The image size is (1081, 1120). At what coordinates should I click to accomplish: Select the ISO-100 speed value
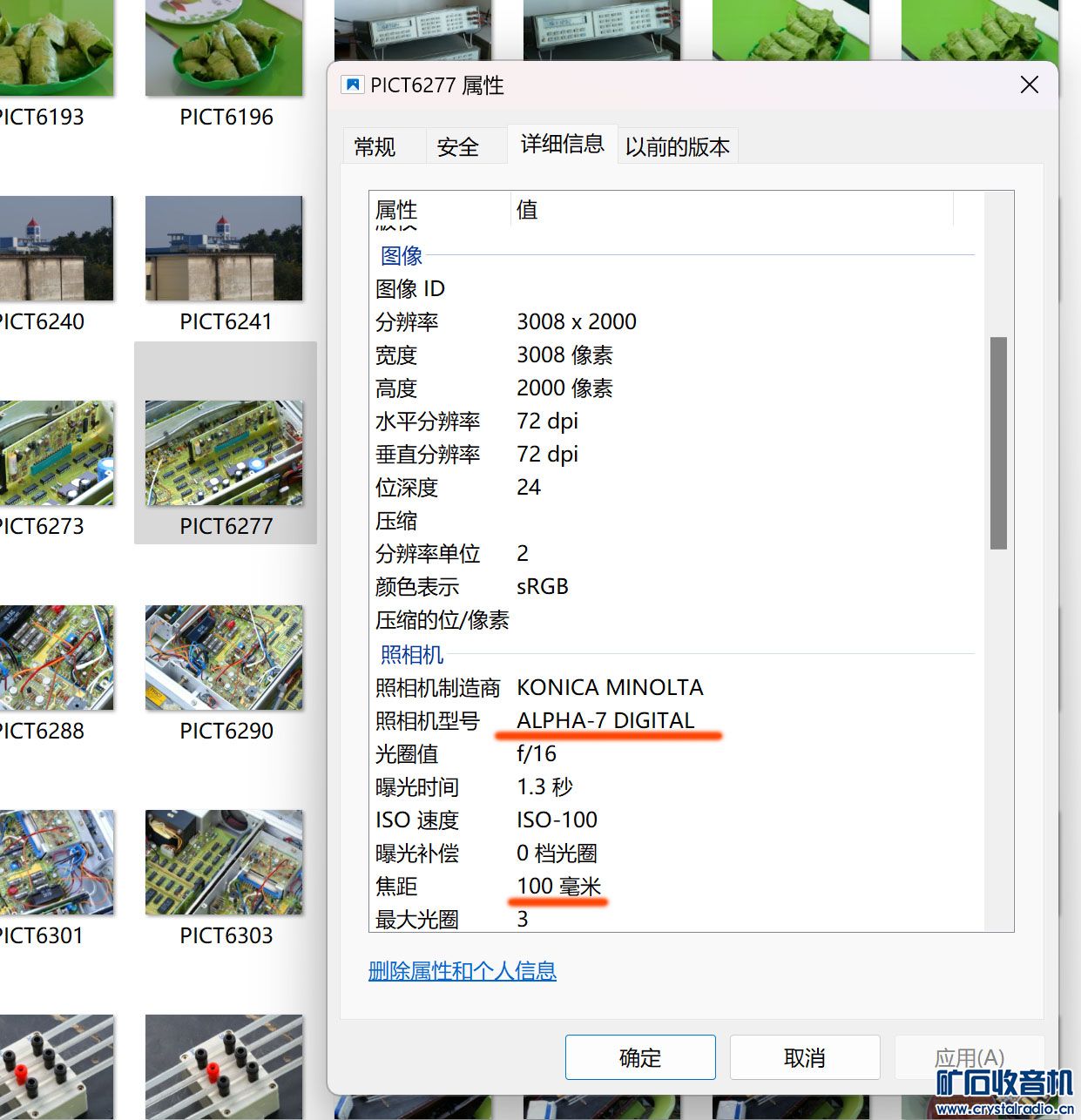point(557,820)
